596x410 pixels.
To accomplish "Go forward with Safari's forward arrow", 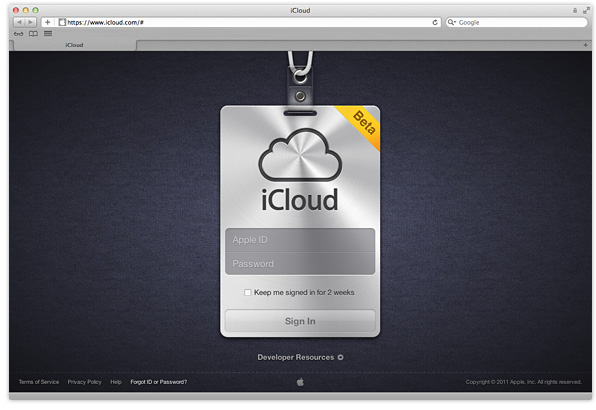I will tap(31, 22).
